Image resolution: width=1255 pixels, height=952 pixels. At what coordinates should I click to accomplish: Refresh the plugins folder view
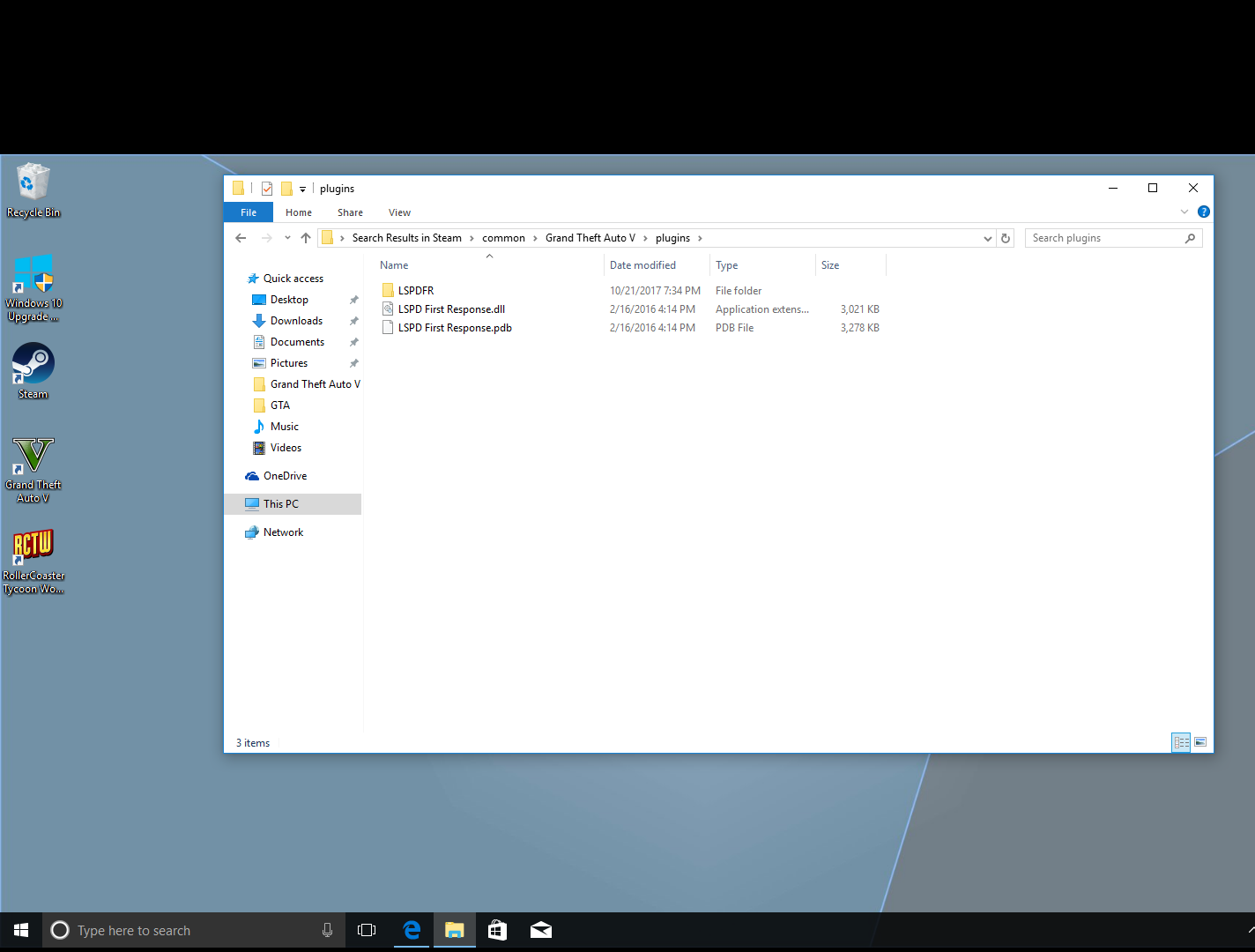(1006, 238)
